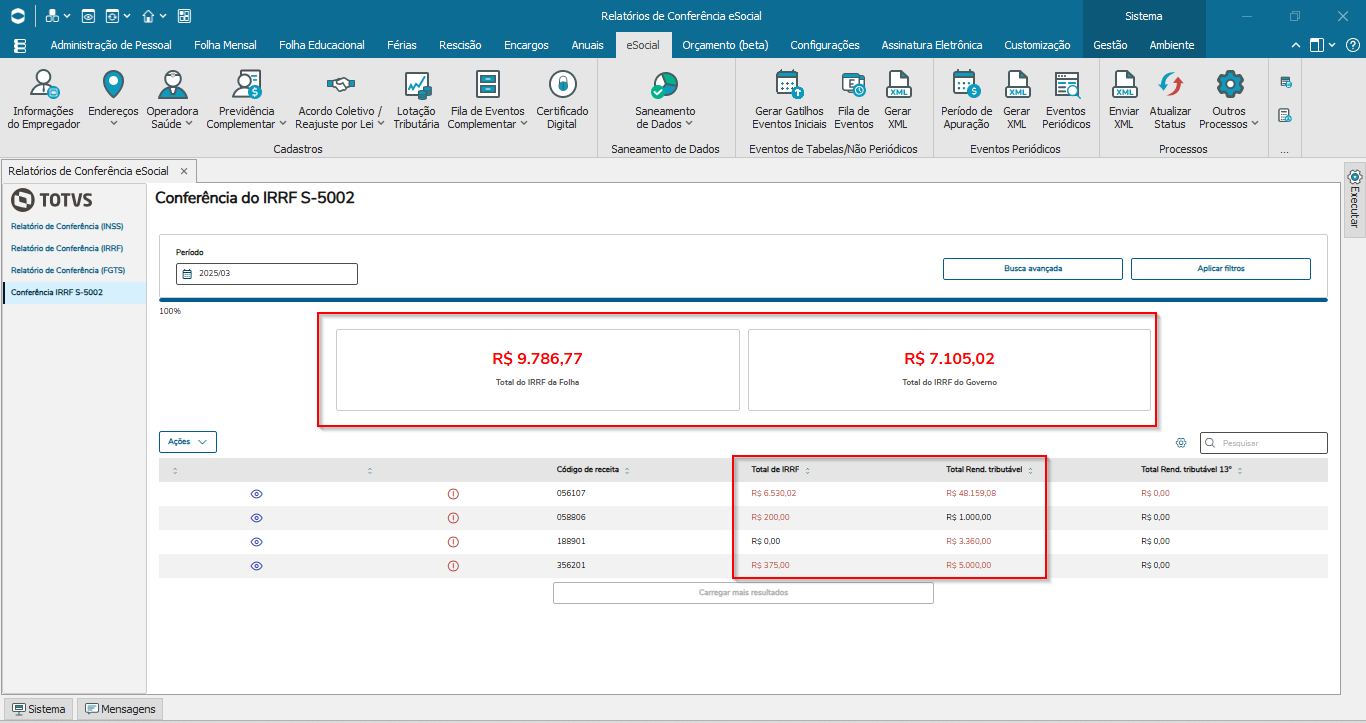Click Gerar XML in Eventos de Tabelas/Não Periódicos group
1366x723 pixels.
(x=898, y=100)
